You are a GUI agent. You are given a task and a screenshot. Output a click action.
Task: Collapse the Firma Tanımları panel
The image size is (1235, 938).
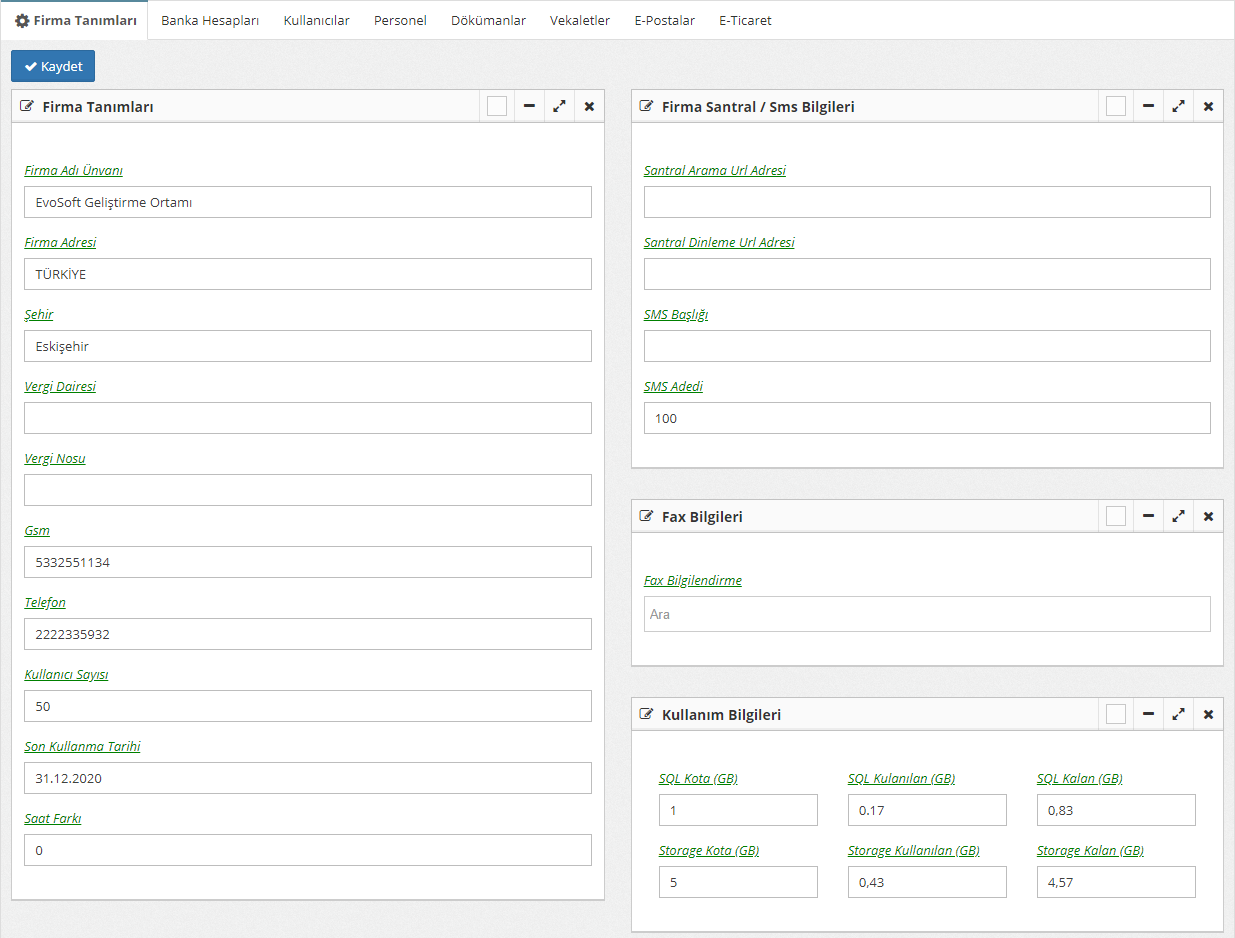click(x=529, y=106)
